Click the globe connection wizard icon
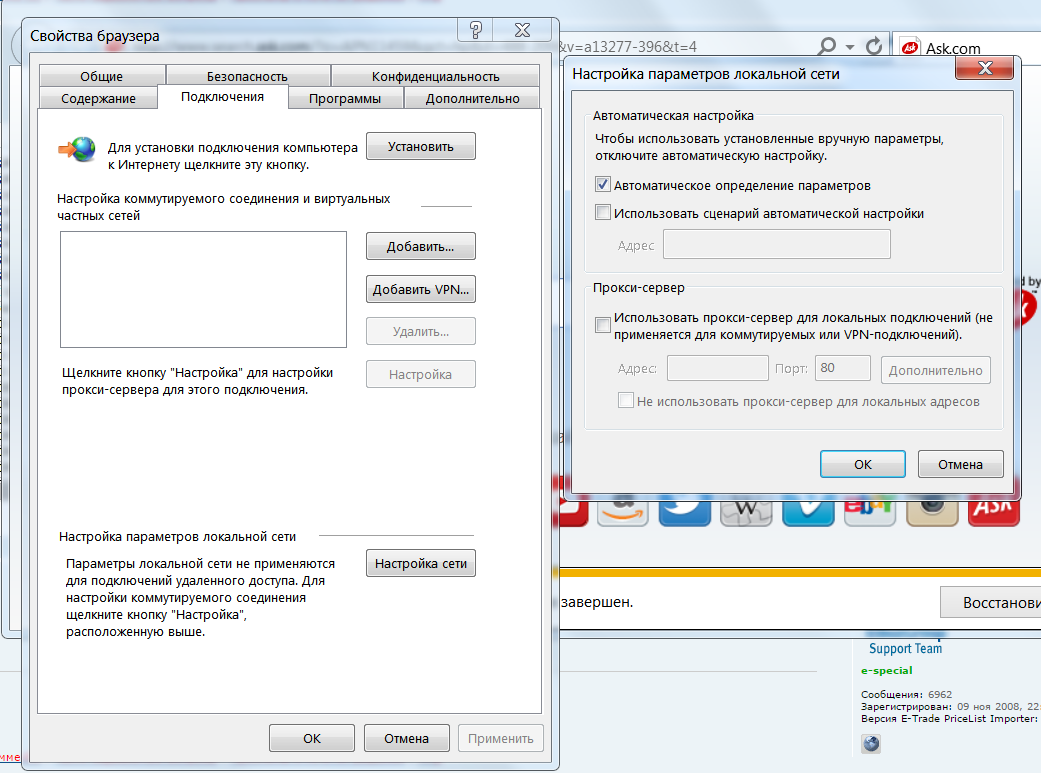The height and width of the screenshot is (773, 1041). (x=78, y=149)
